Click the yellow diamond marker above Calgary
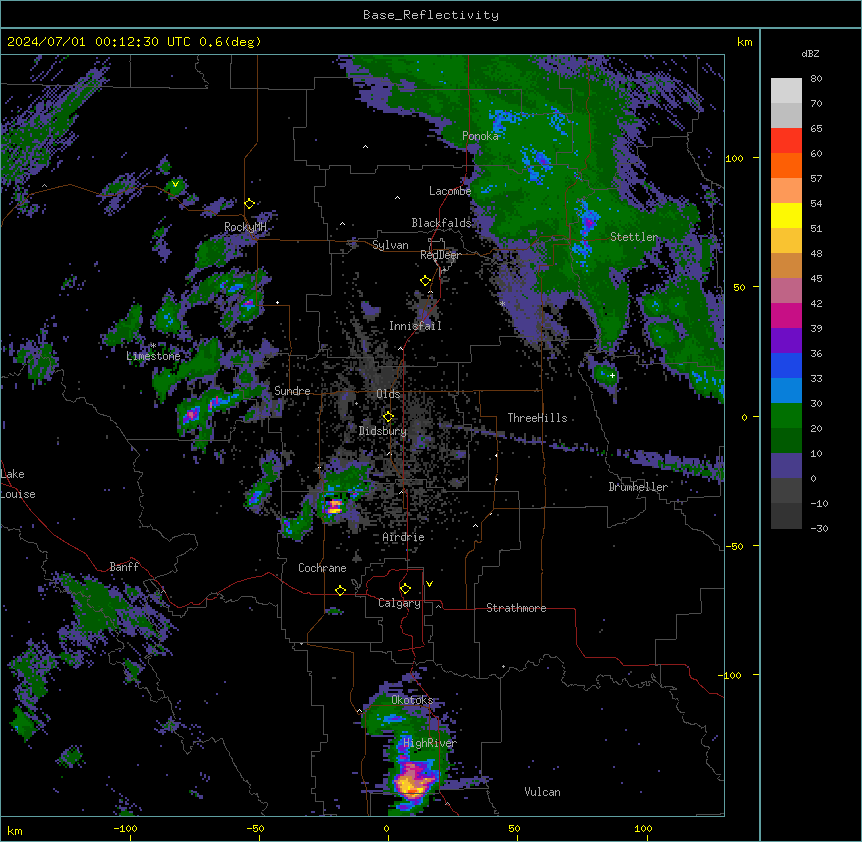Image resolution: width=862 pixels, height=842 pixels. coord(405,589)
